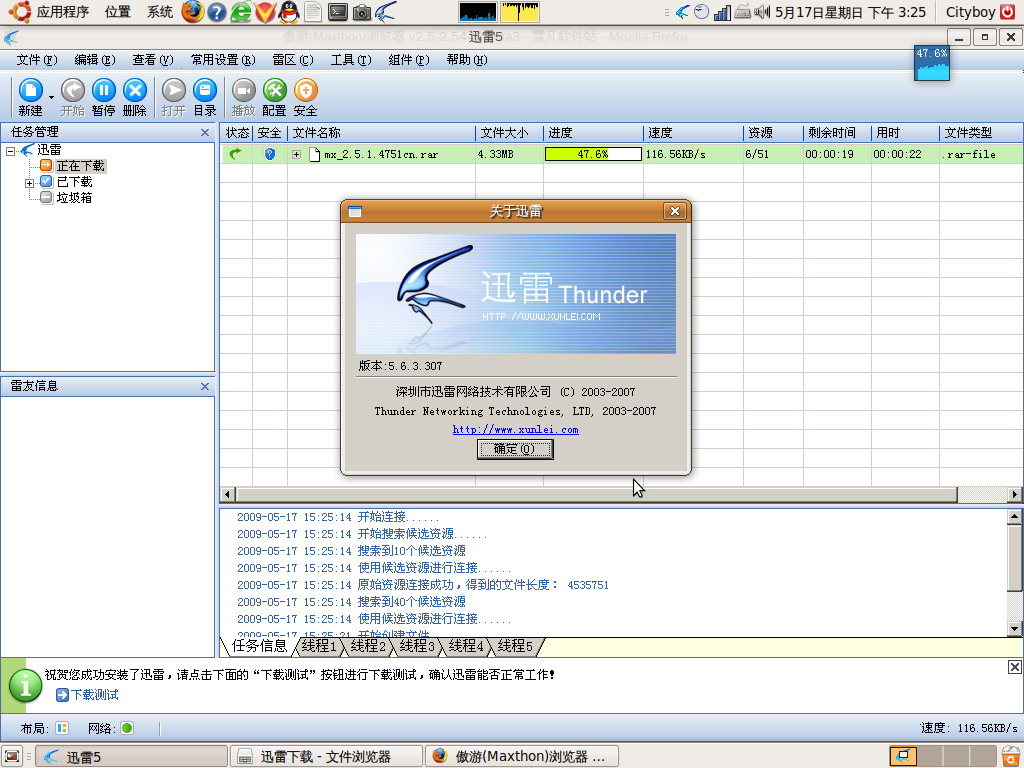Switch to the 线程5 tab
Viewport: 1024px width, 768px height.
[x=515, y=647]
